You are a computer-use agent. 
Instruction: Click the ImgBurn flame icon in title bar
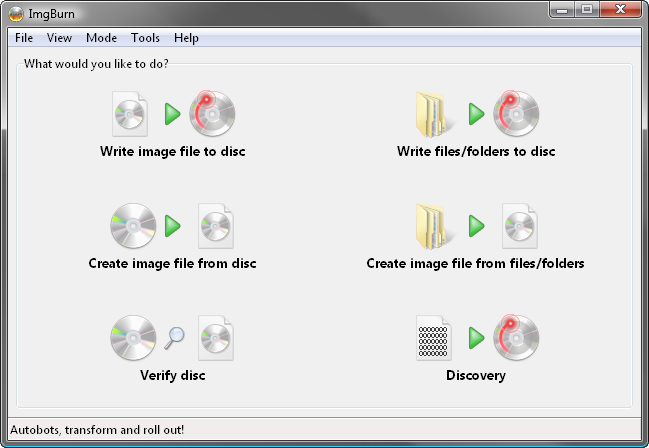point(16,14)
